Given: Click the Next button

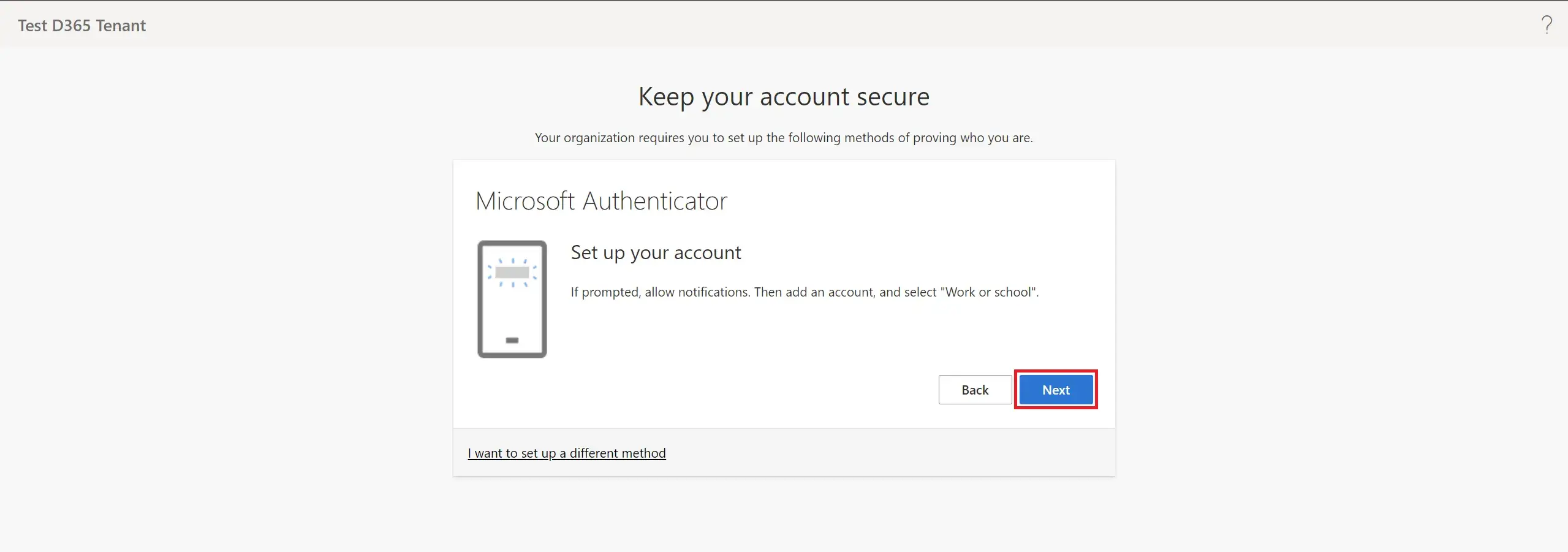Looking at the screenshot, I should click(1056, 390).
